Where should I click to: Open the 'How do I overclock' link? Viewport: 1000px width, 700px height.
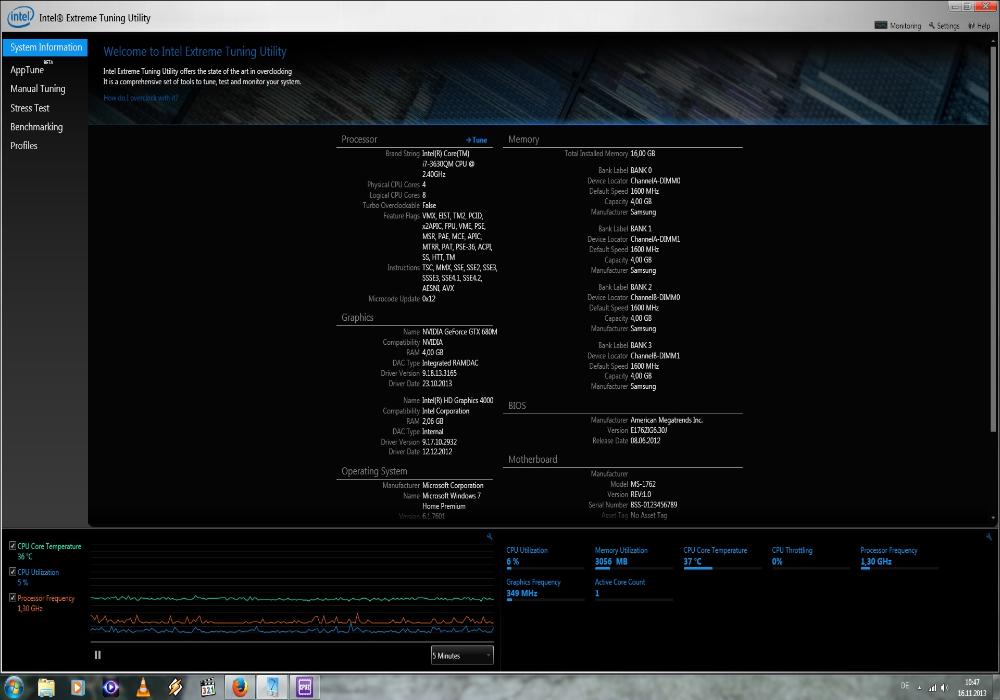click(141, 98)
